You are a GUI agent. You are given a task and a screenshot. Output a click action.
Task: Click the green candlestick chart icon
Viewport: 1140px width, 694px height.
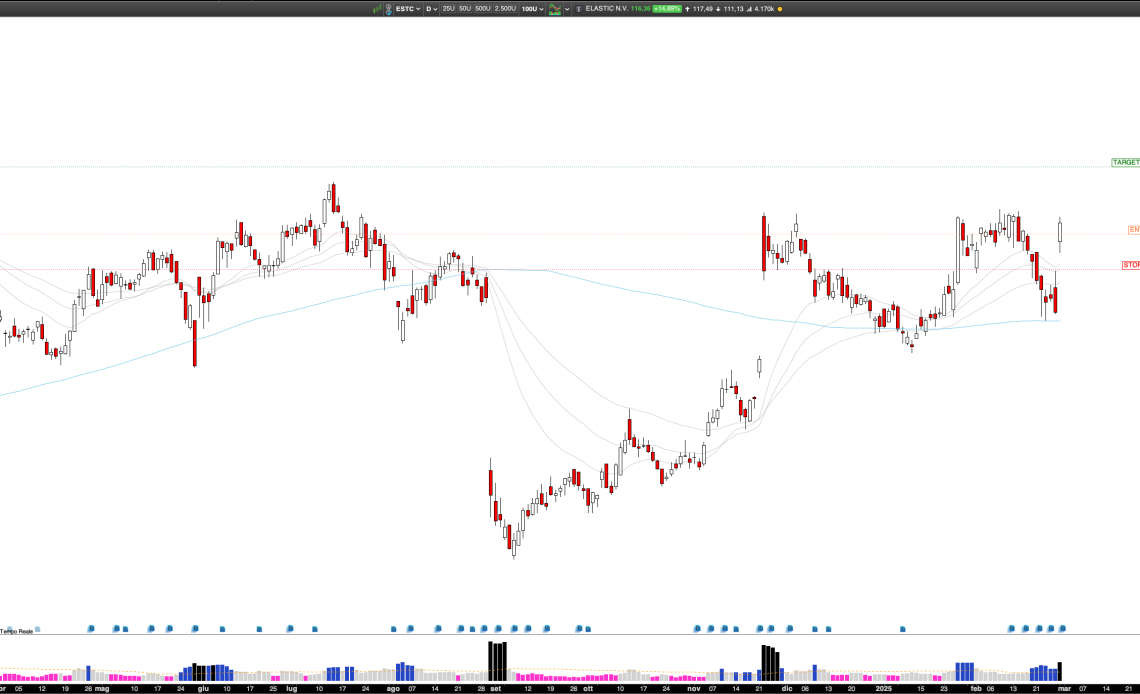pyautogui.click(x=376, y=9)
